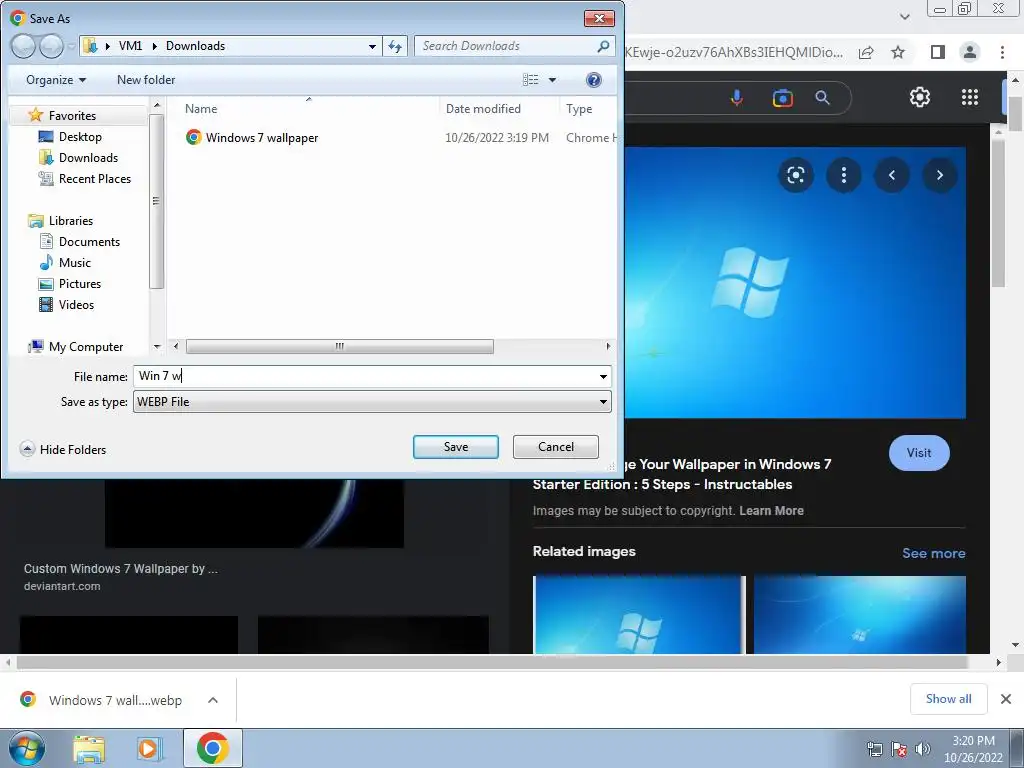Open Downloads in Favorites list
This screenshot has width=1024, height=768.
click(88, 157)
